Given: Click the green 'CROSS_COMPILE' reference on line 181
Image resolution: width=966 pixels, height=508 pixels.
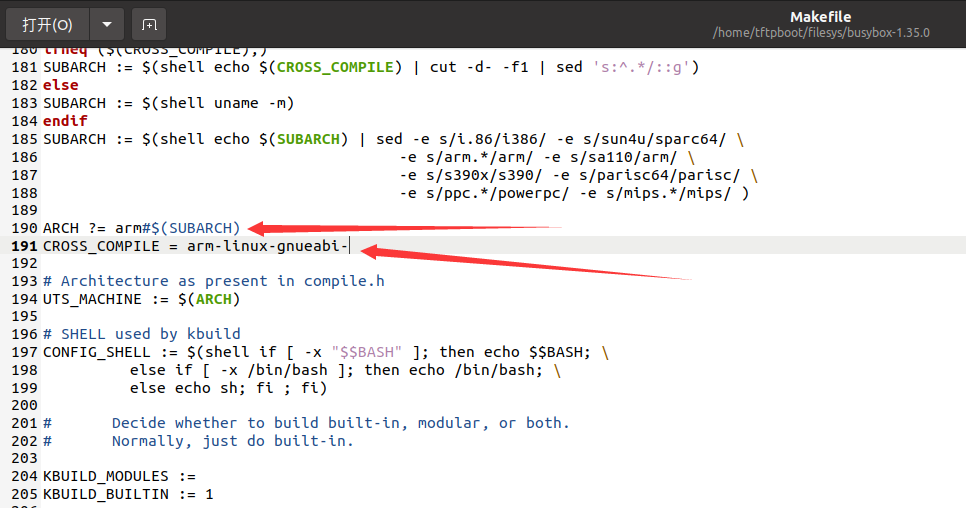Looking at the screenshot, I should coord(335,67).
